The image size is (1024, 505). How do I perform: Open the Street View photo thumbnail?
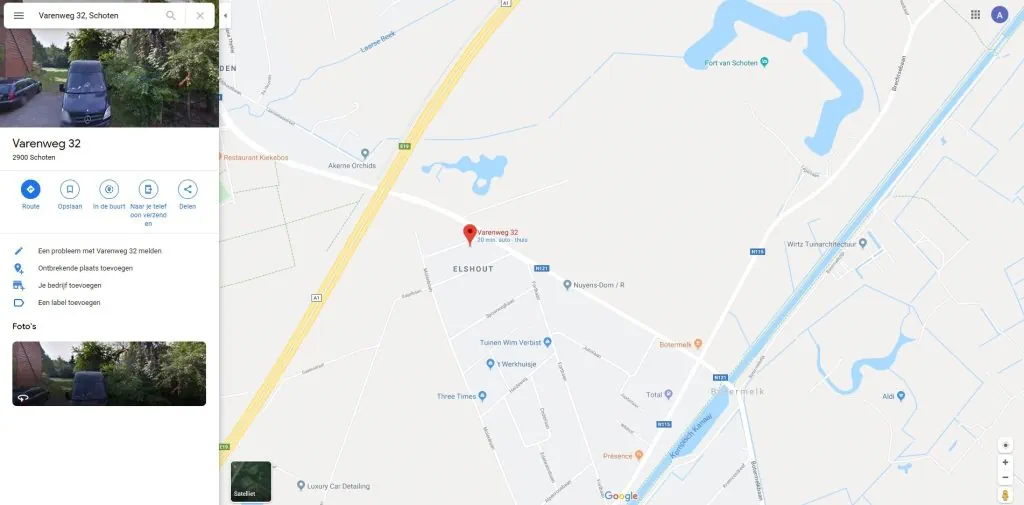click(109, 374)
